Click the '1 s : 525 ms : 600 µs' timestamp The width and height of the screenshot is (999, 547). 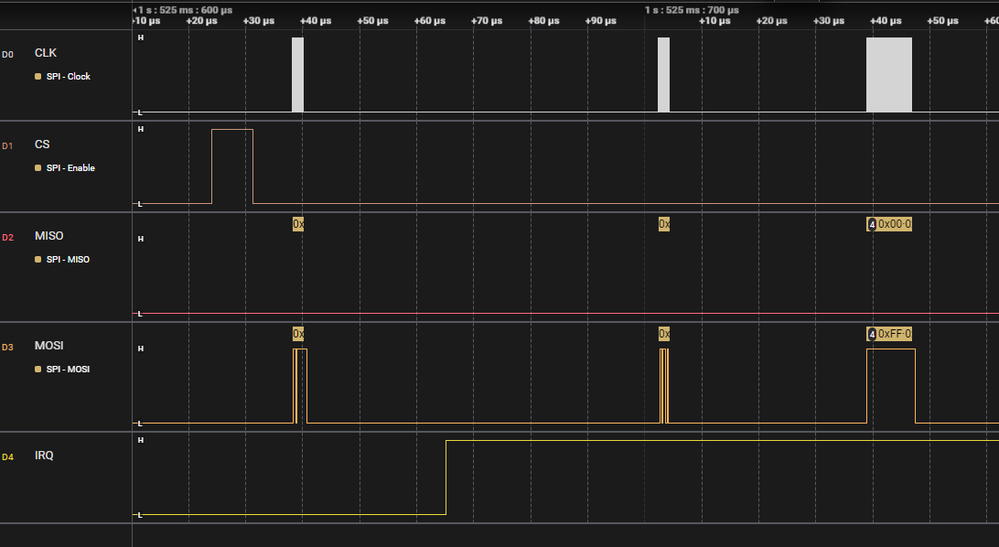[185, 10]
